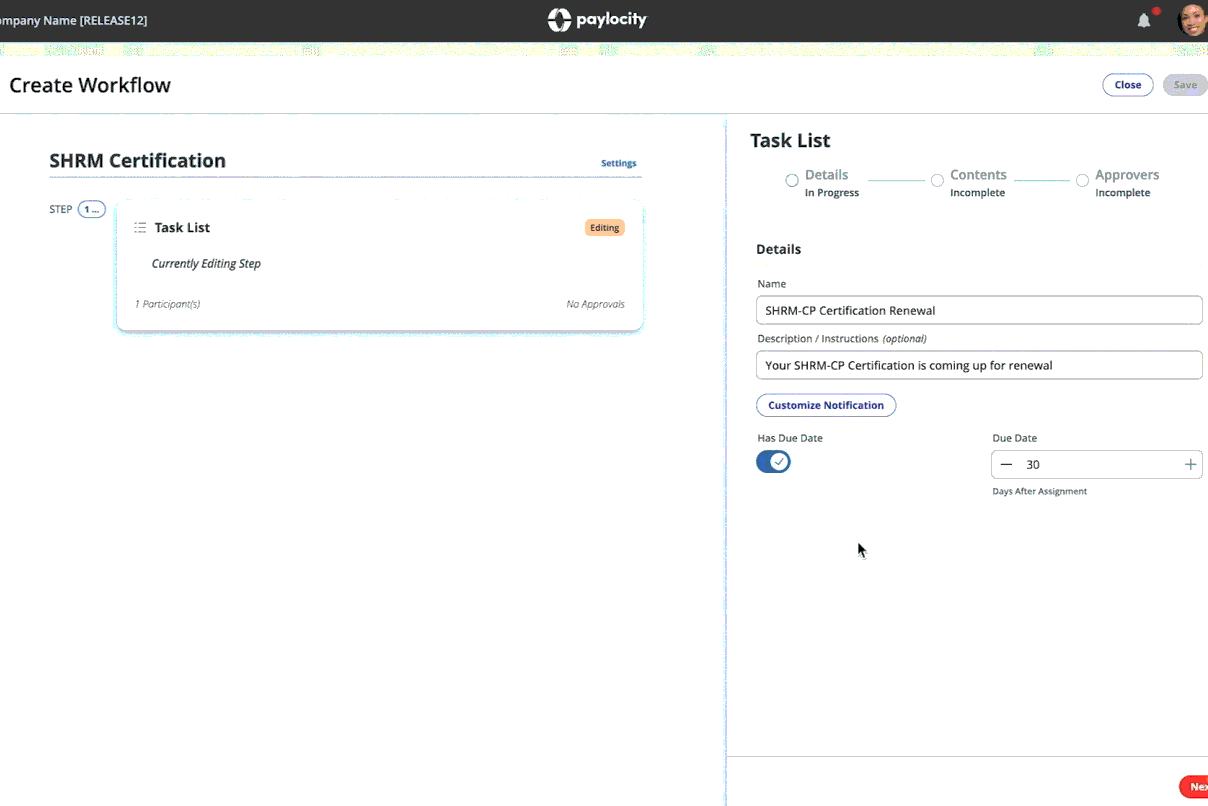Increase due date with plus icon
The height and width of the screenshot is (806, 1208).
click(1190, 464)
